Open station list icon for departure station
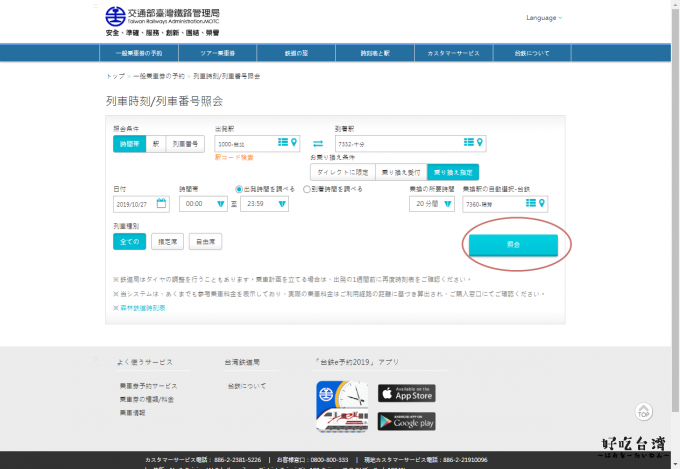 (283, 143)
